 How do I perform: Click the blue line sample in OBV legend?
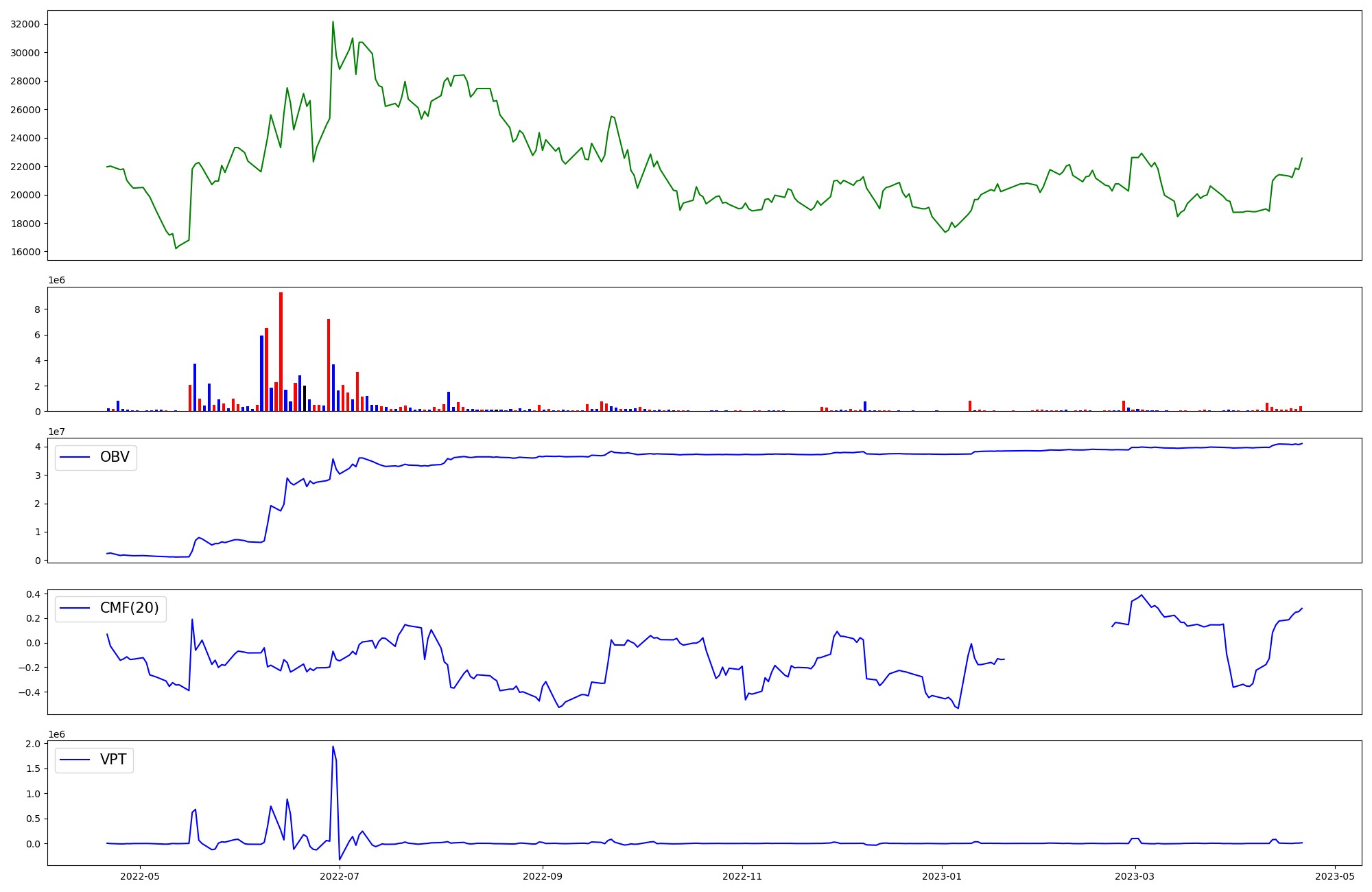75,457
